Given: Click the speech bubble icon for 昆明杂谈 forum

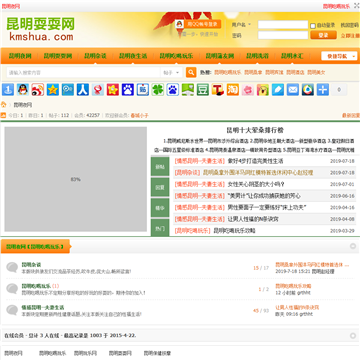Looking at the screenshot, I should pos(12,267).
